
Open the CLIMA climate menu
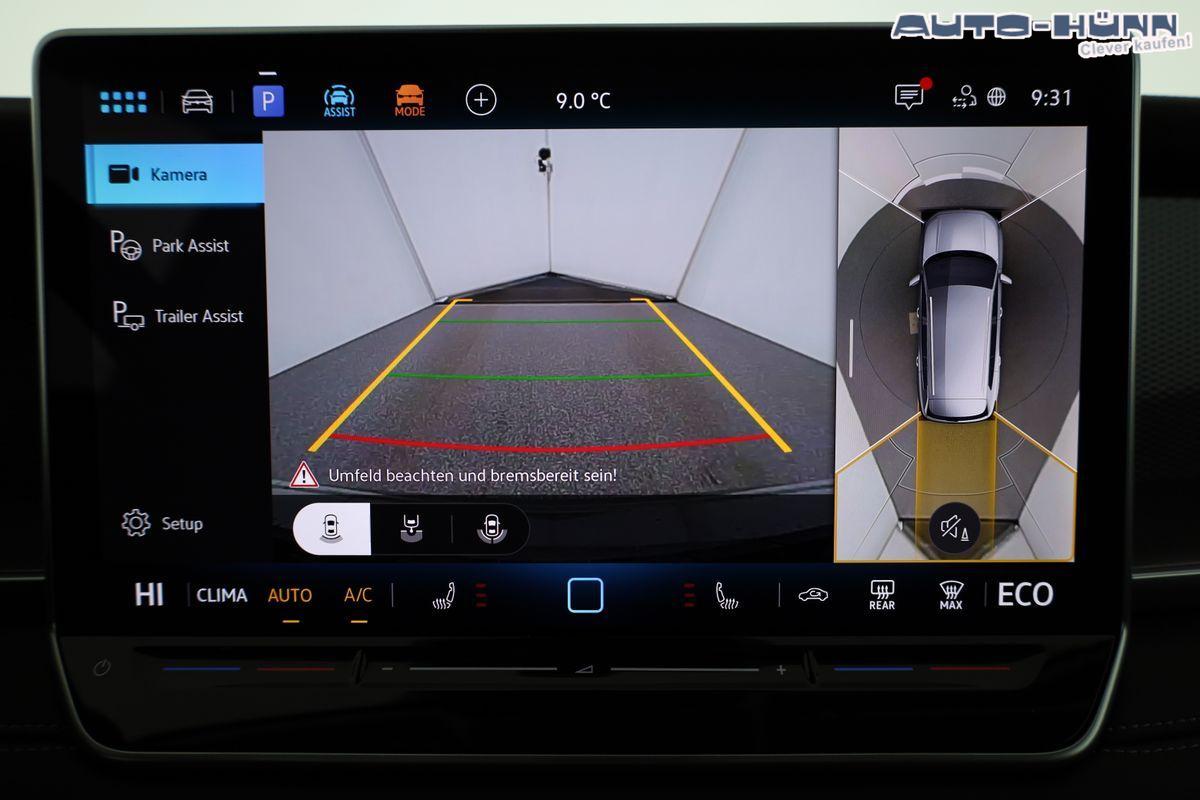coord(221,595)
